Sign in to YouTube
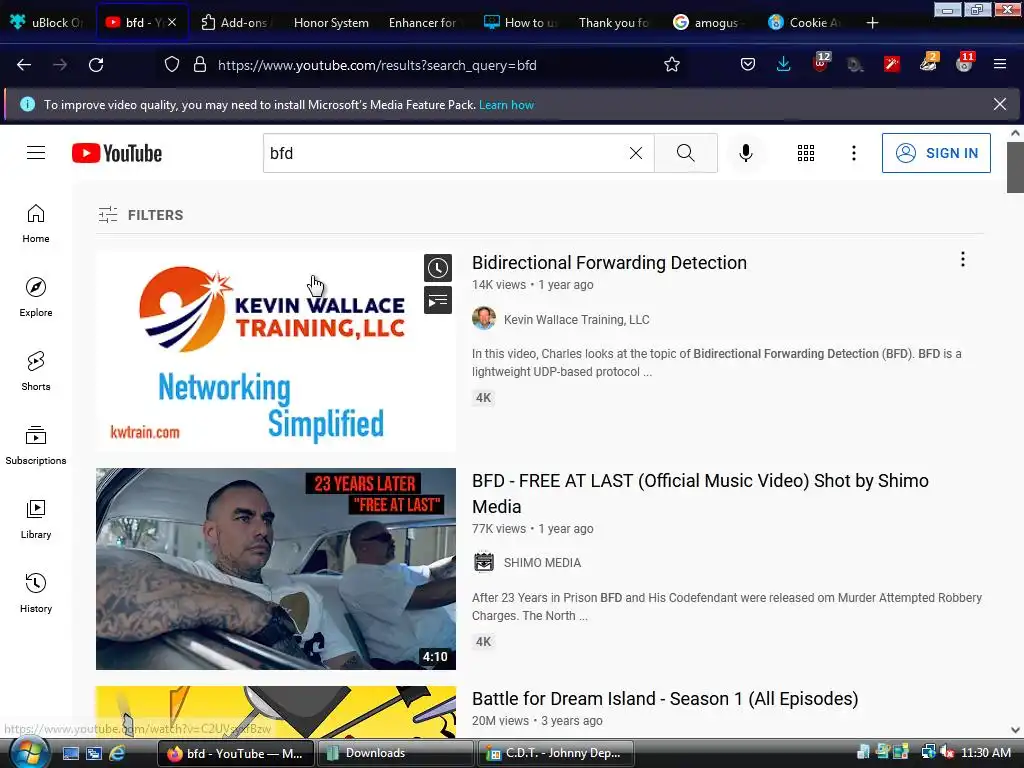1024x768 pixels. [x=936, y=153]
